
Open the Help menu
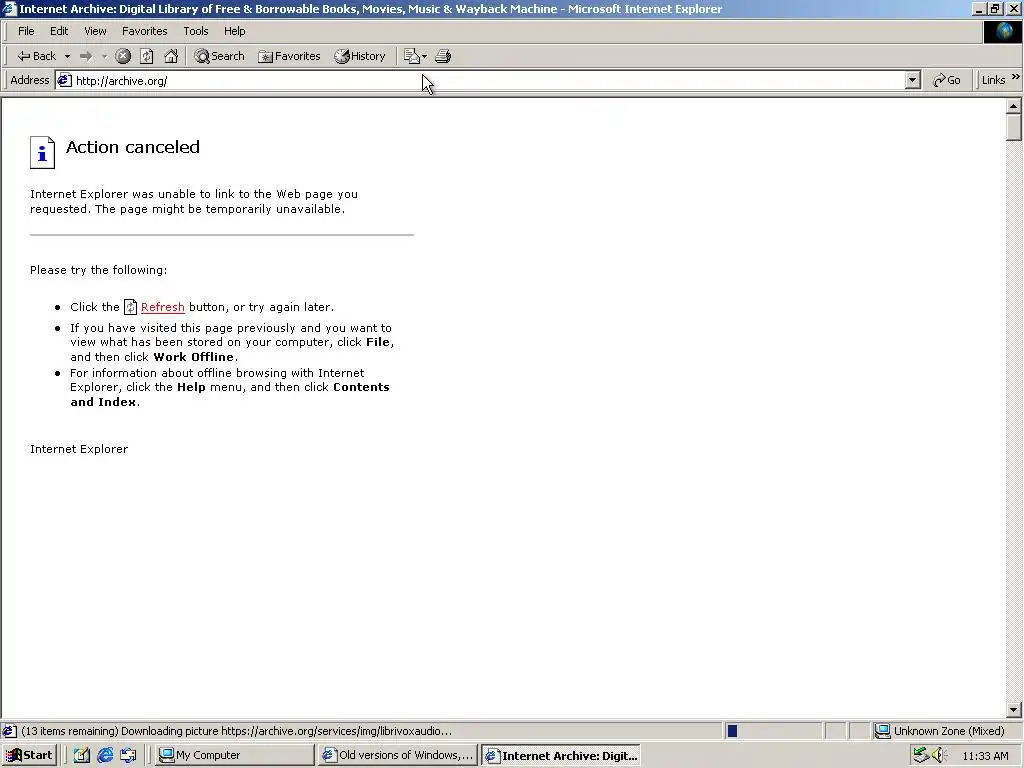coord(234,31)
